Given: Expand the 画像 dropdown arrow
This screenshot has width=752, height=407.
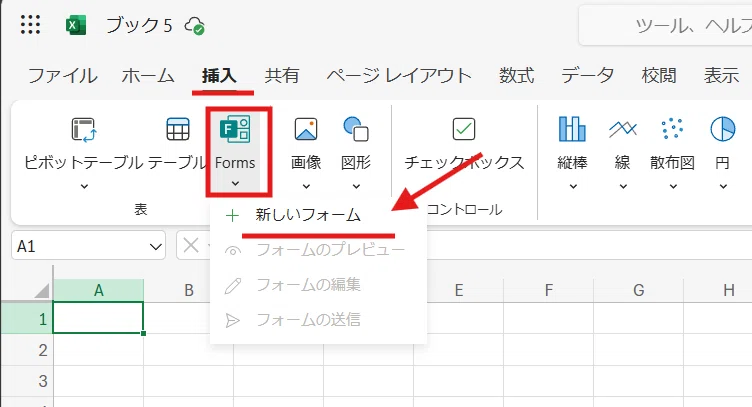Looking at the screenshot, I should click(x=306, y=186).
